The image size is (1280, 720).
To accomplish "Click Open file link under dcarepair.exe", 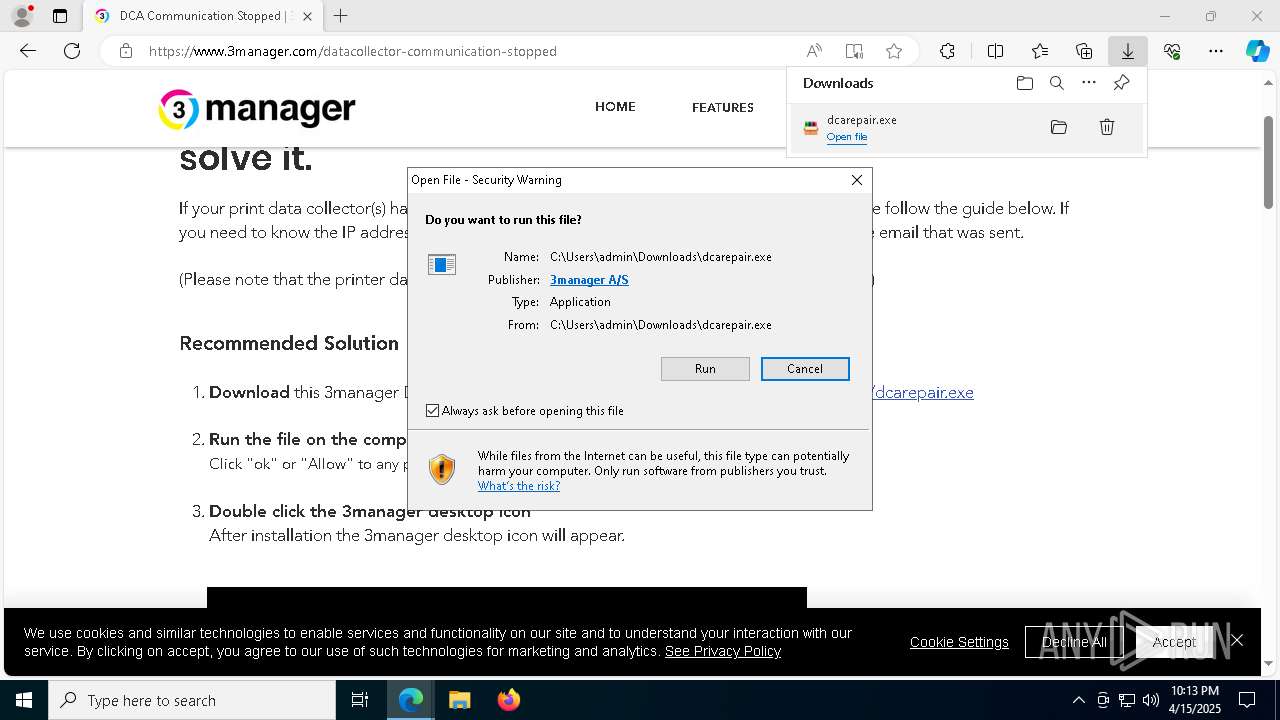I will pos(847,137).
